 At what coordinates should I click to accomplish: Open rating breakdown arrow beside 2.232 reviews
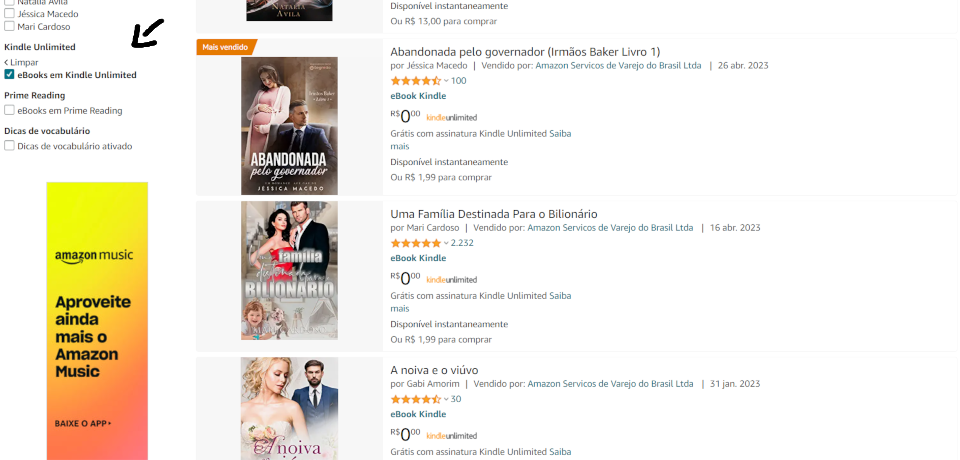point(446,243)
